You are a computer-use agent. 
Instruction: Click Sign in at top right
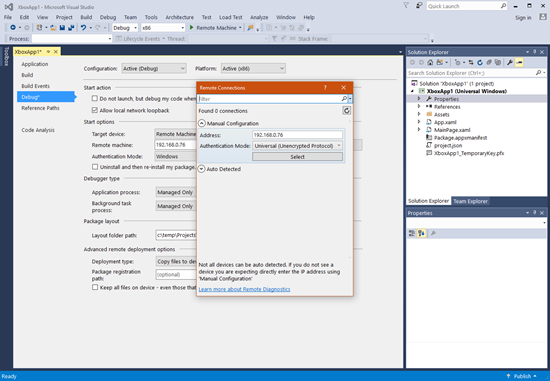coord(523,18)
